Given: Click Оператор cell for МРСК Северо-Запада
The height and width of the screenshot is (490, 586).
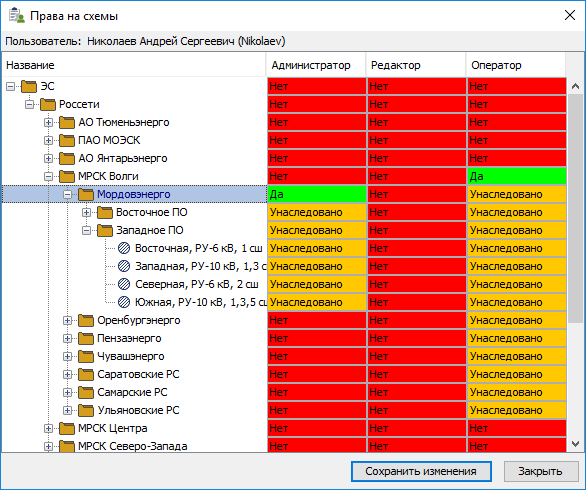Looking at the screenshot, I should coord(517,445).
